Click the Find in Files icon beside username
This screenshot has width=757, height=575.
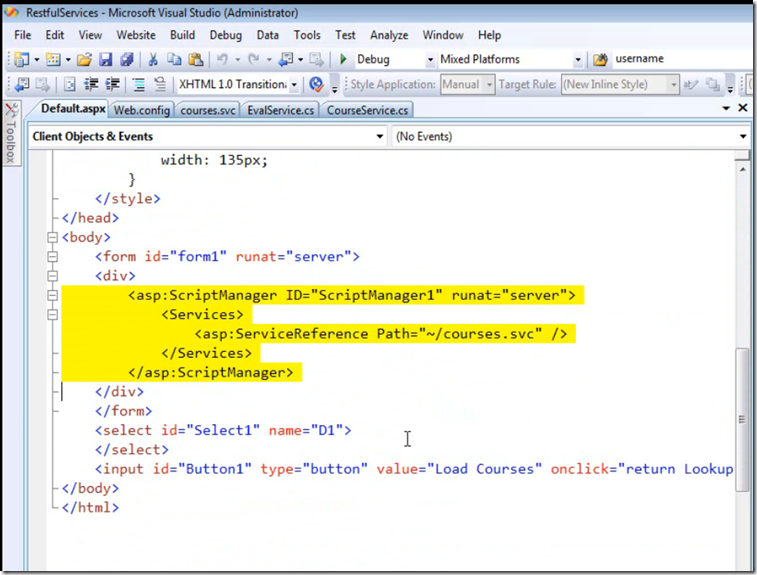point(600,59)
